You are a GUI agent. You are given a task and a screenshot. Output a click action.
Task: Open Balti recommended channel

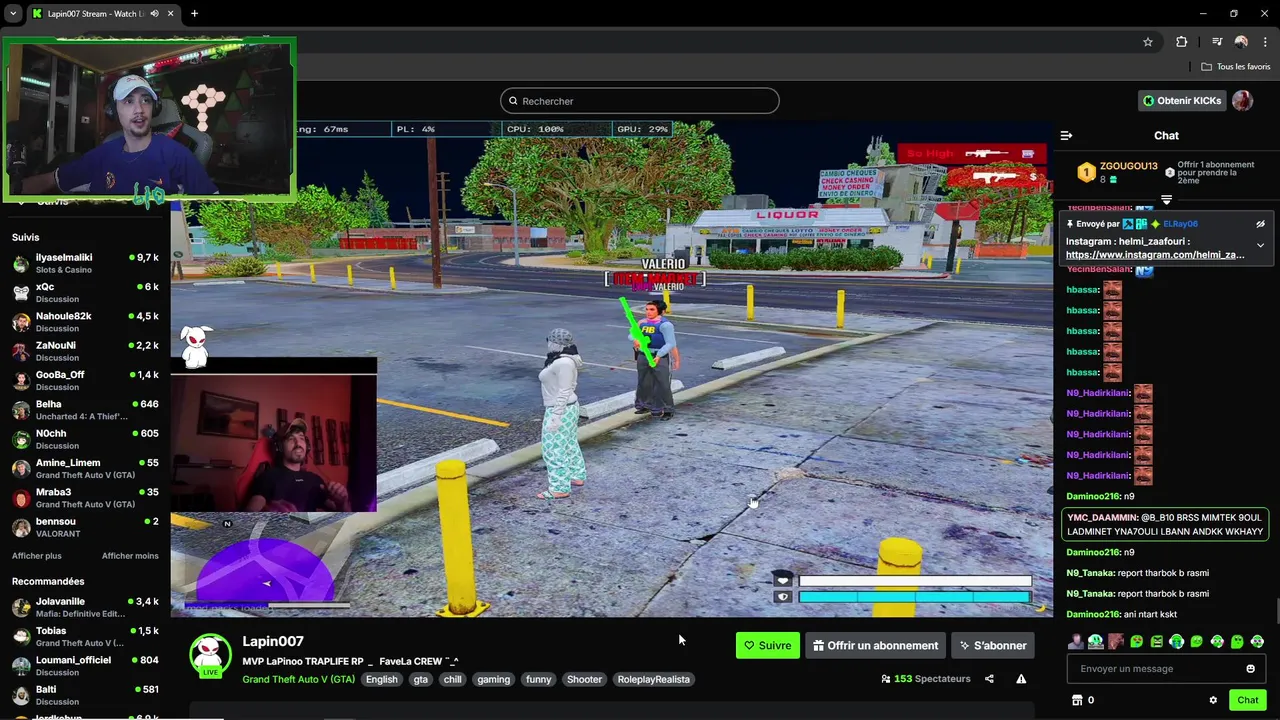coord(85,695)
